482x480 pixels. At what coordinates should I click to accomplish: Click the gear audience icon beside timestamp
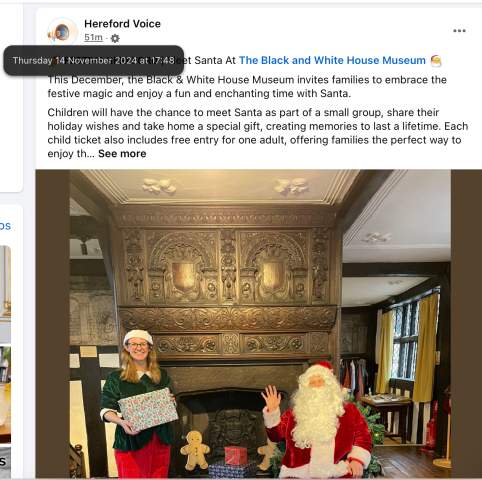pos(115,38)
